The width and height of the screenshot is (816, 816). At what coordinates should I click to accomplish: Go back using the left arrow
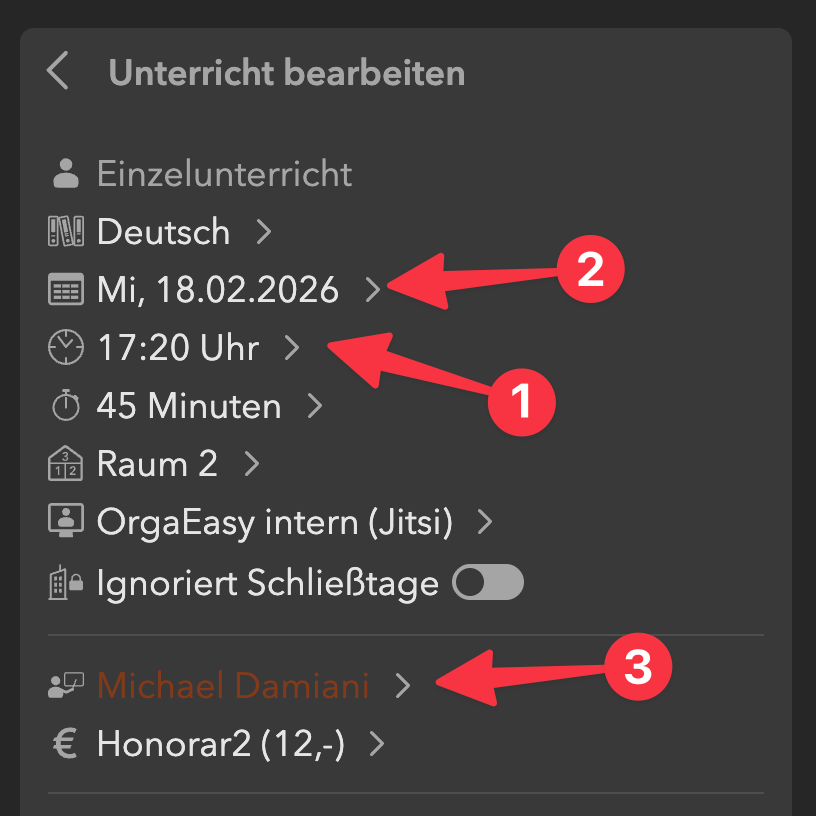58,72
